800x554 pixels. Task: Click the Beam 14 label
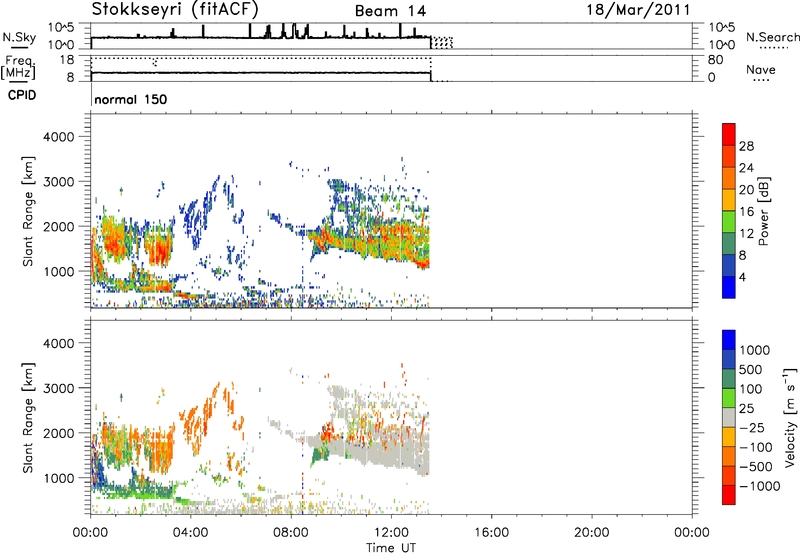point(390,11)
